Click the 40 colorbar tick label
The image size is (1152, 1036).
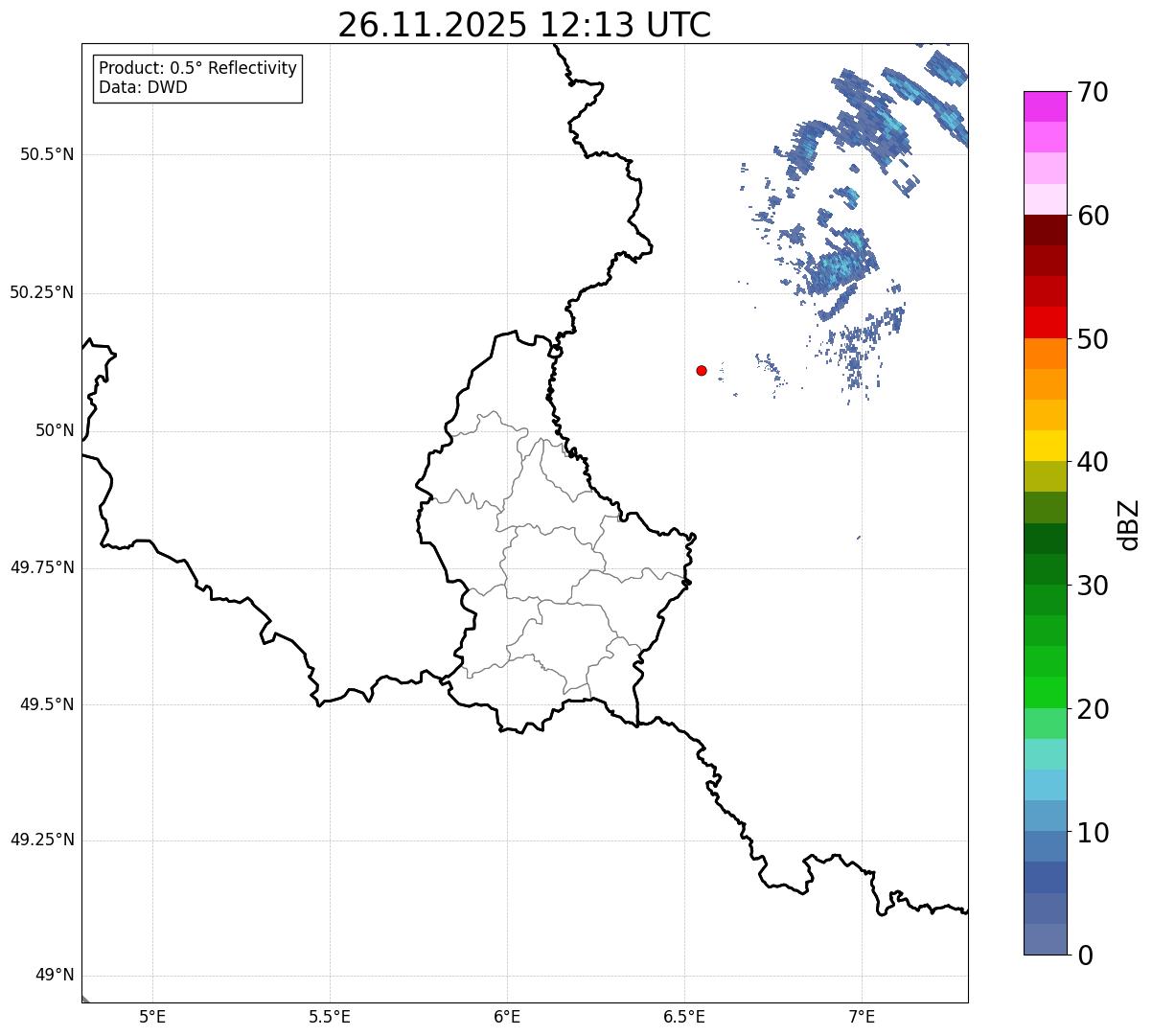1093,462
